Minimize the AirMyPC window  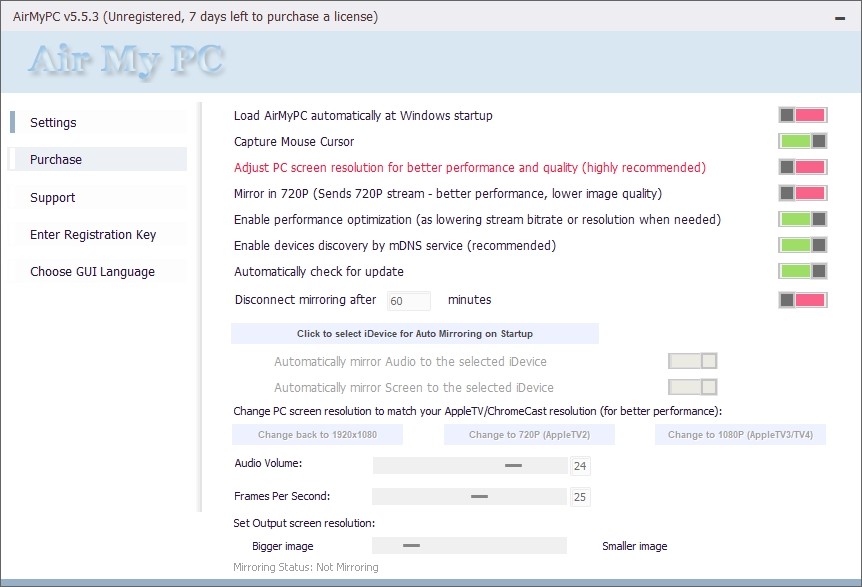coord(839,18)
